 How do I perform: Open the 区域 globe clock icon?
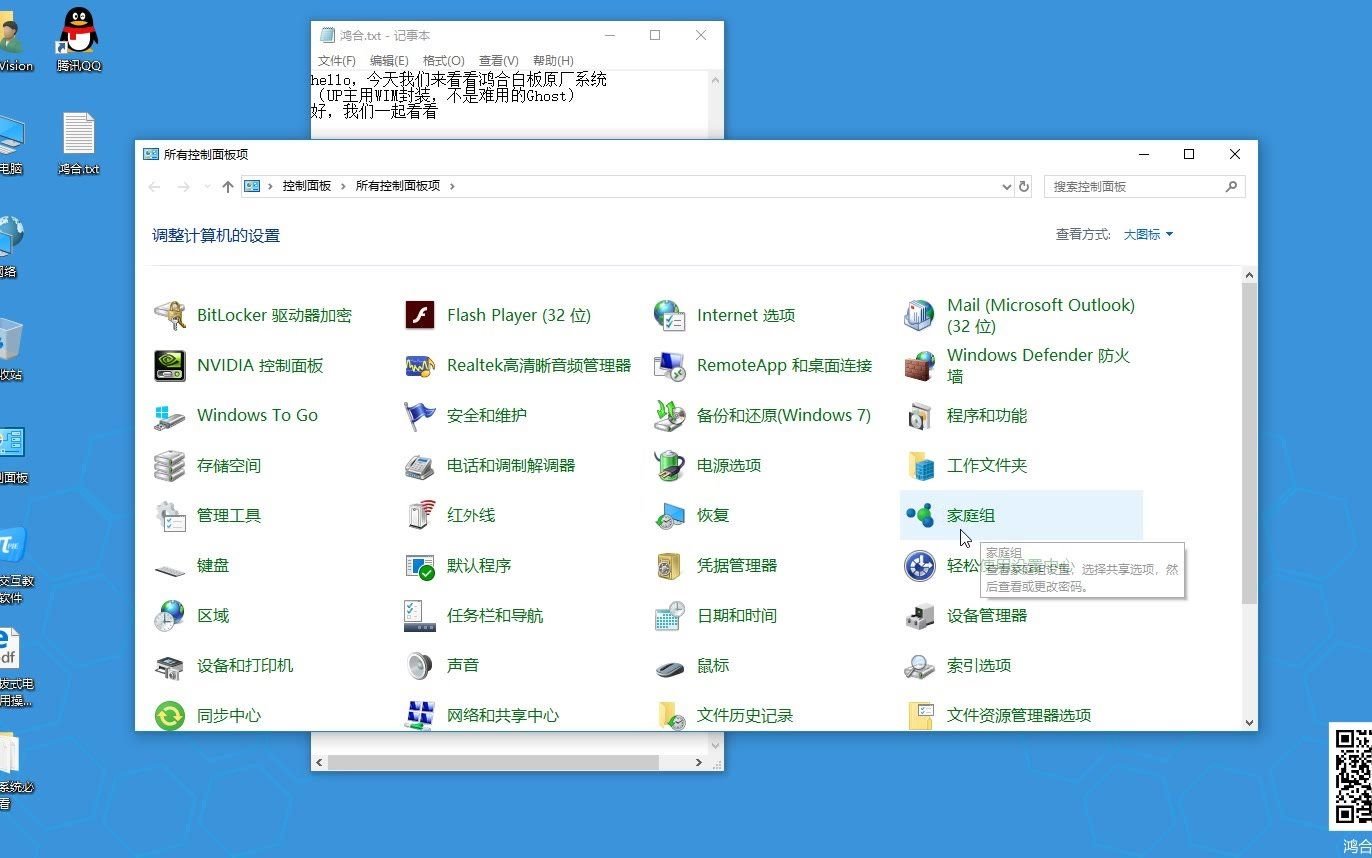(x=170, y=615)
